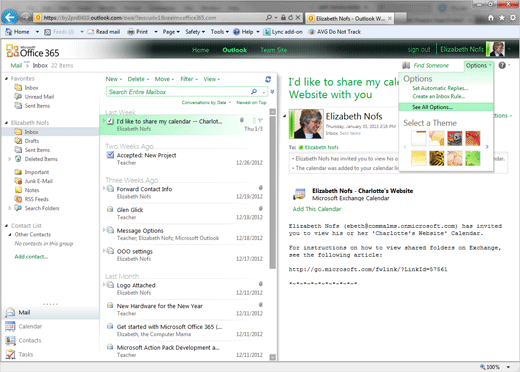520x372 pixels.
Task: Open Contacts in the navigation pane
Action: click(x=30, y=340)
